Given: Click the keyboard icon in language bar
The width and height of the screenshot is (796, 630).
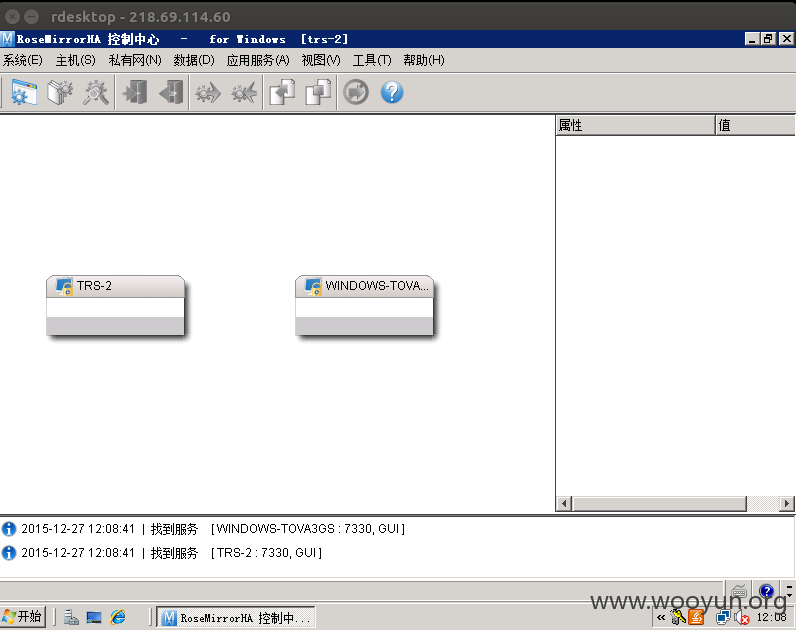Looking at the screenshot, I should point(739,591).
